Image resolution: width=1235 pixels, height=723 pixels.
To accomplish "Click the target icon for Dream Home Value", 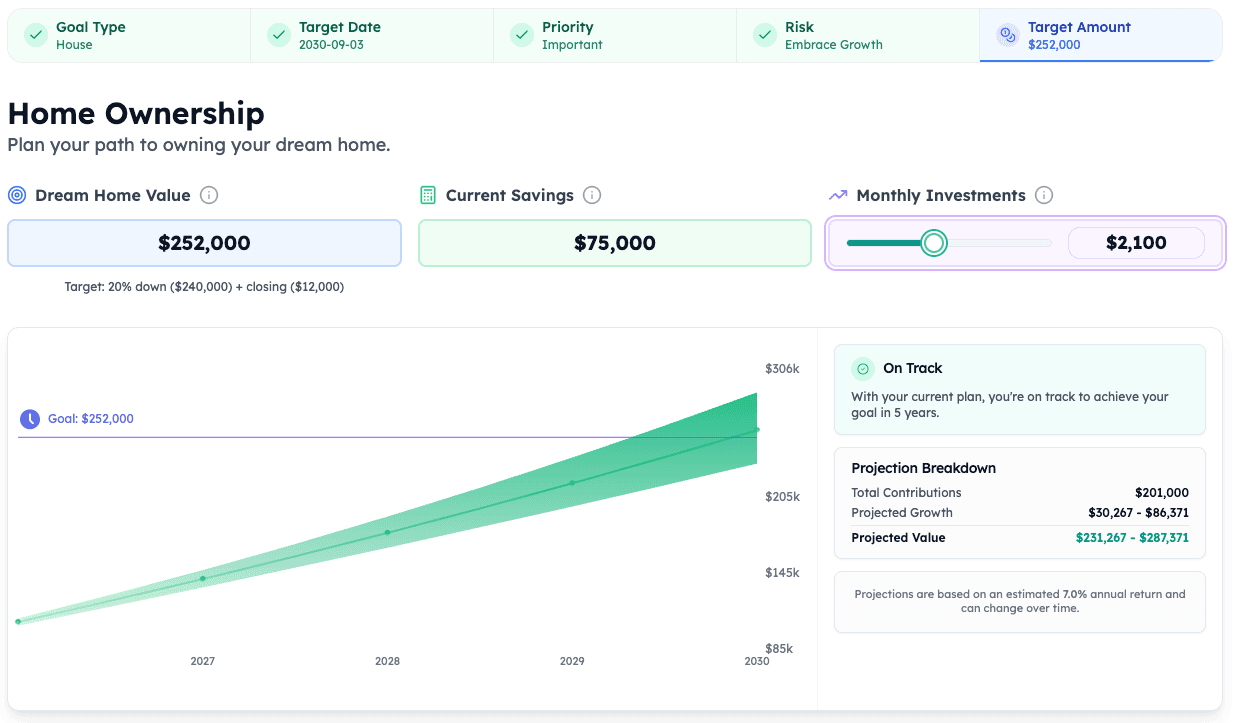I will 17,195.
